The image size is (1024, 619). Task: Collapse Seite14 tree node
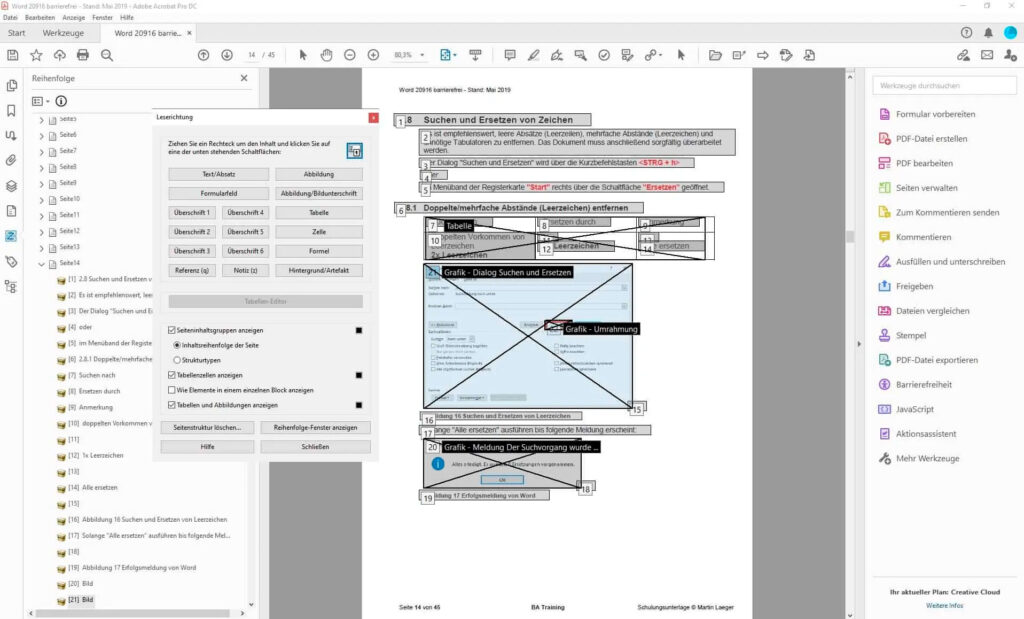click(x=41, y=264)
